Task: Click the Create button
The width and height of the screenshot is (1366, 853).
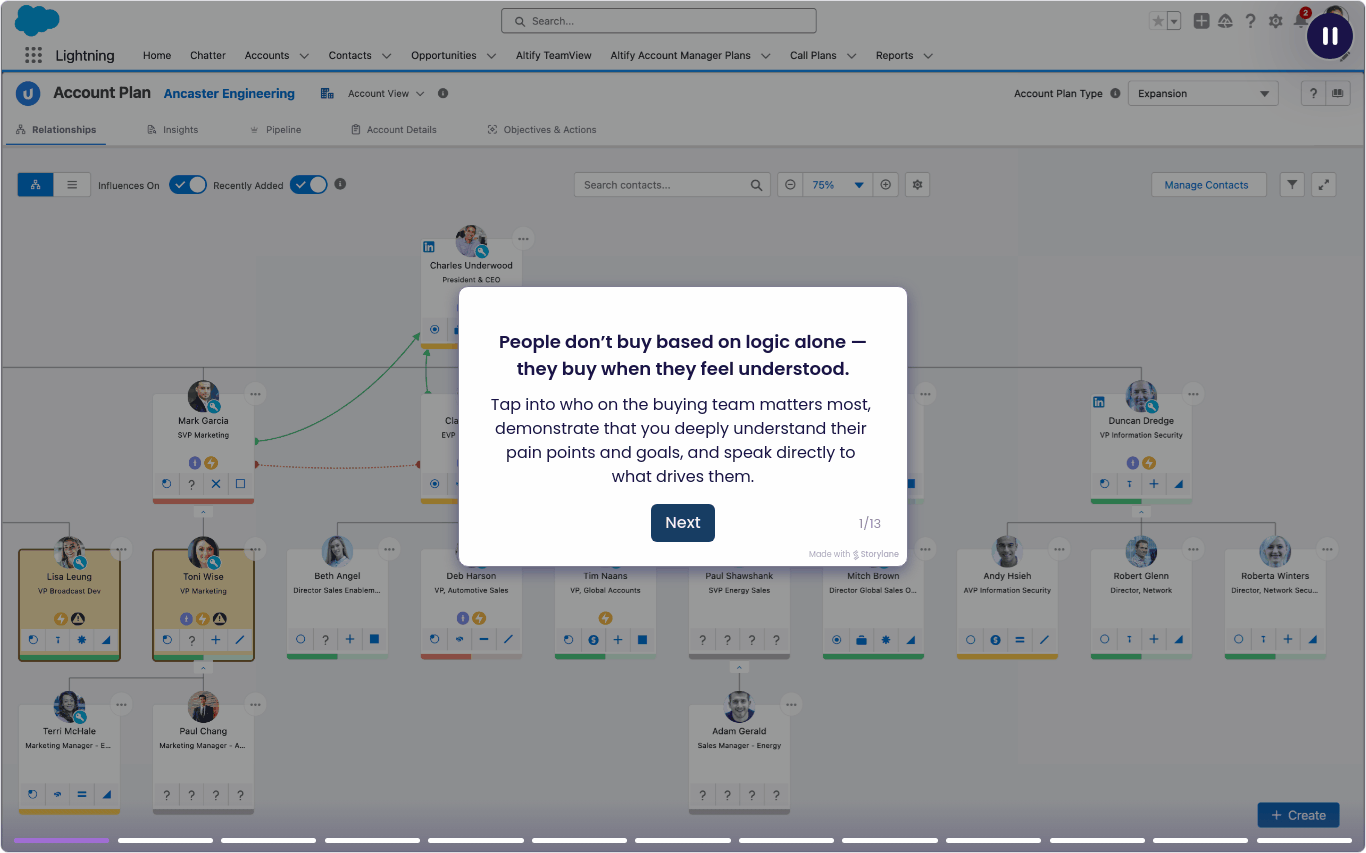Action: click(1298, 815)
